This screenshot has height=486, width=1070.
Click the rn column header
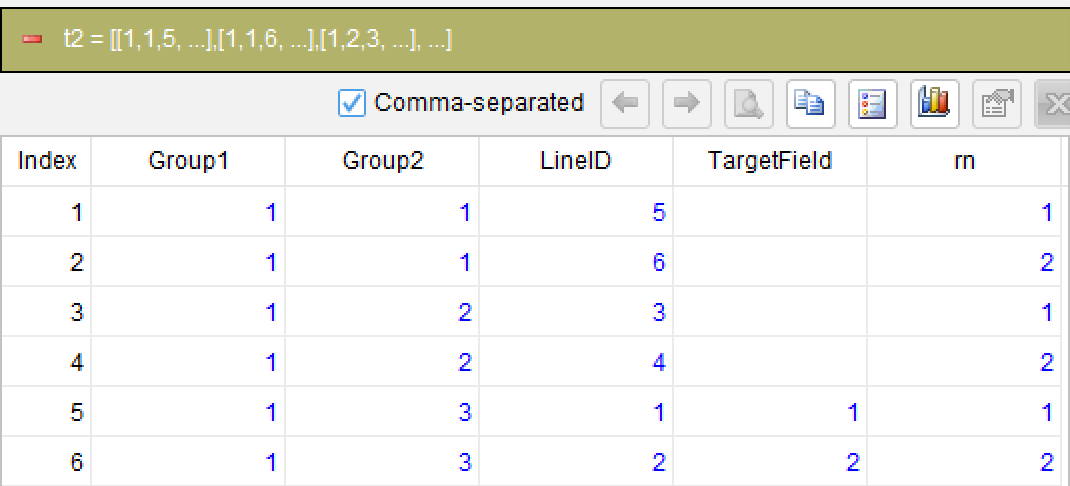(964, 161)
